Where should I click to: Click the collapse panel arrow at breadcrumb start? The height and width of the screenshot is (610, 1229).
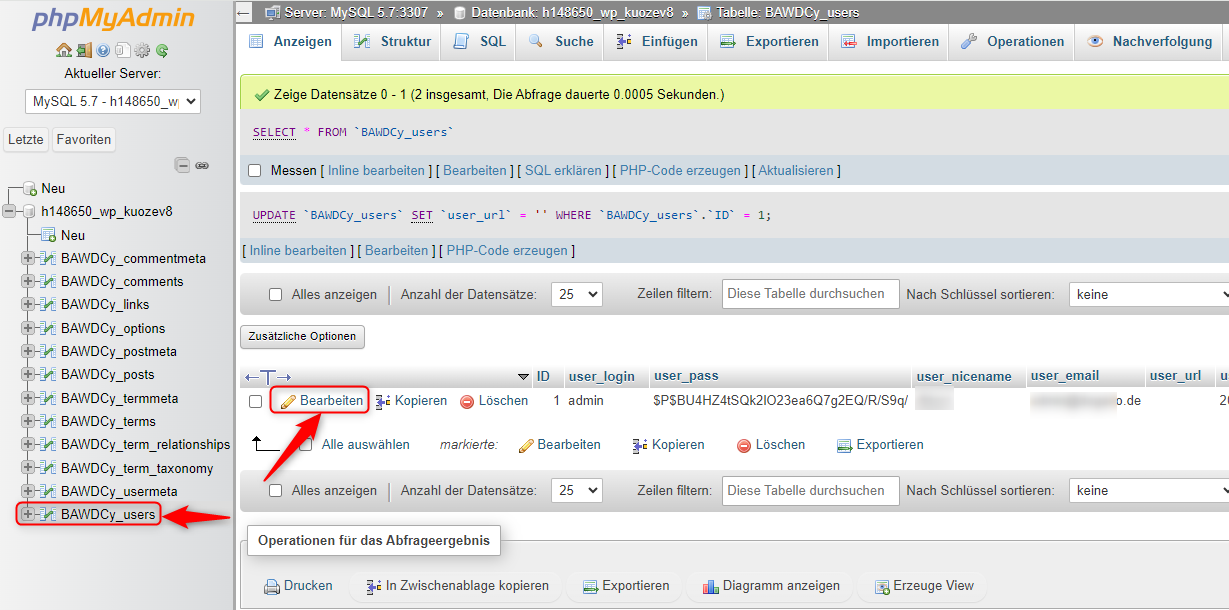243,12
